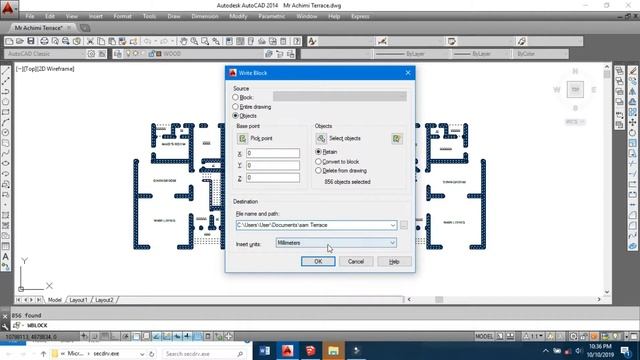The width and height of the screenshot is (640, 360).
Task: Expand the Explorer address path dropdown chevron
Action: pos(142,354)
